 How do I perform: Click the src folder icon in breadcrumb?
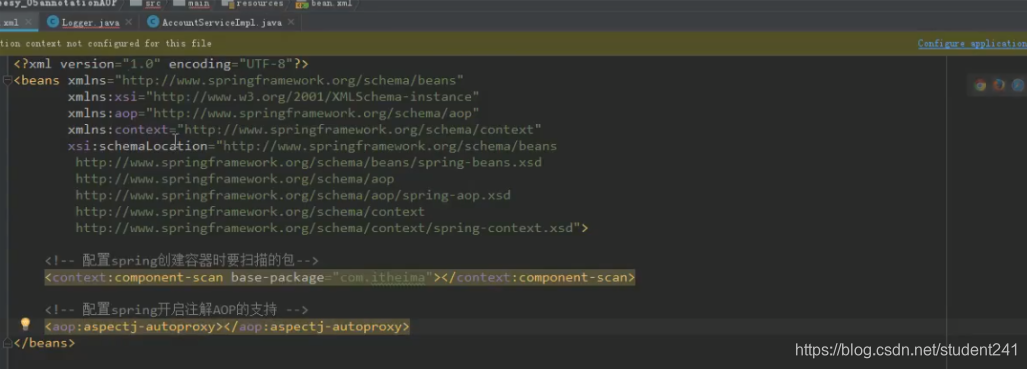coord(136,3)
